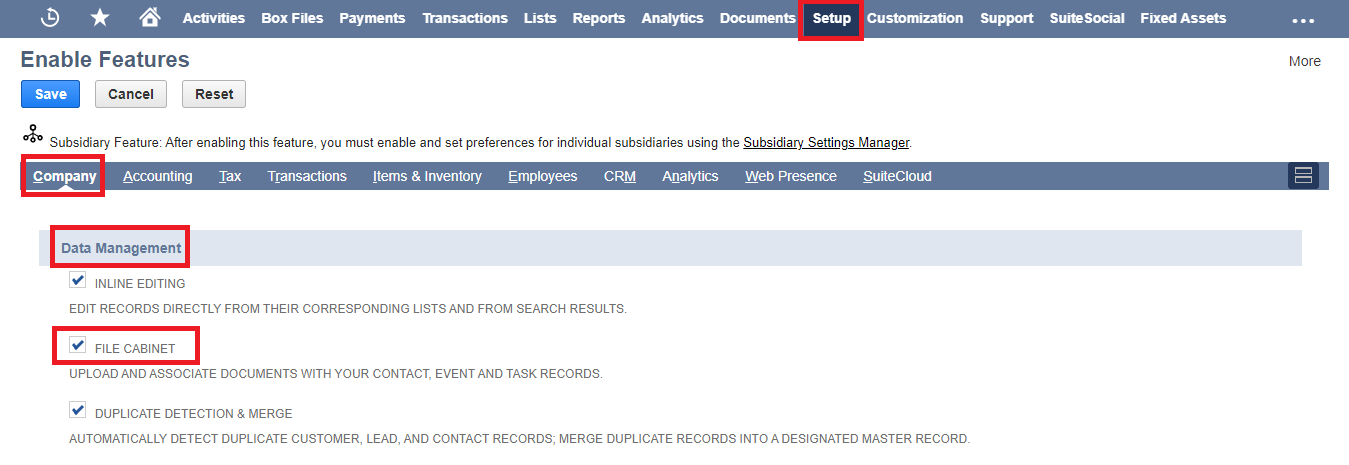Open the Box Files menu
This screenshot has height=465, width=1349.
pos(292,18)
